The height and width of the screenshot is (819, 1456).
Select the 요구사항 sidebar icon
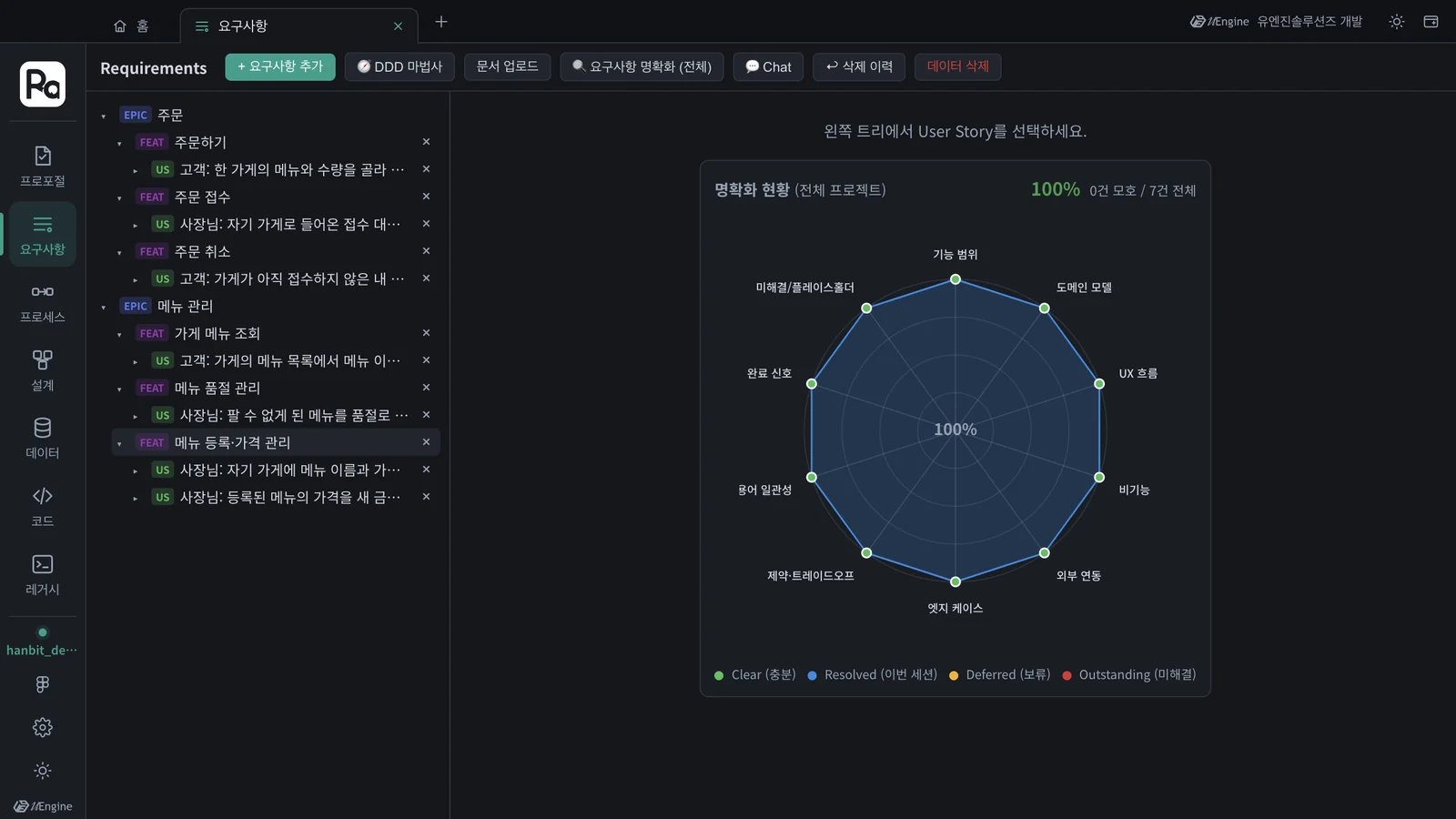[x=43, y=234]
